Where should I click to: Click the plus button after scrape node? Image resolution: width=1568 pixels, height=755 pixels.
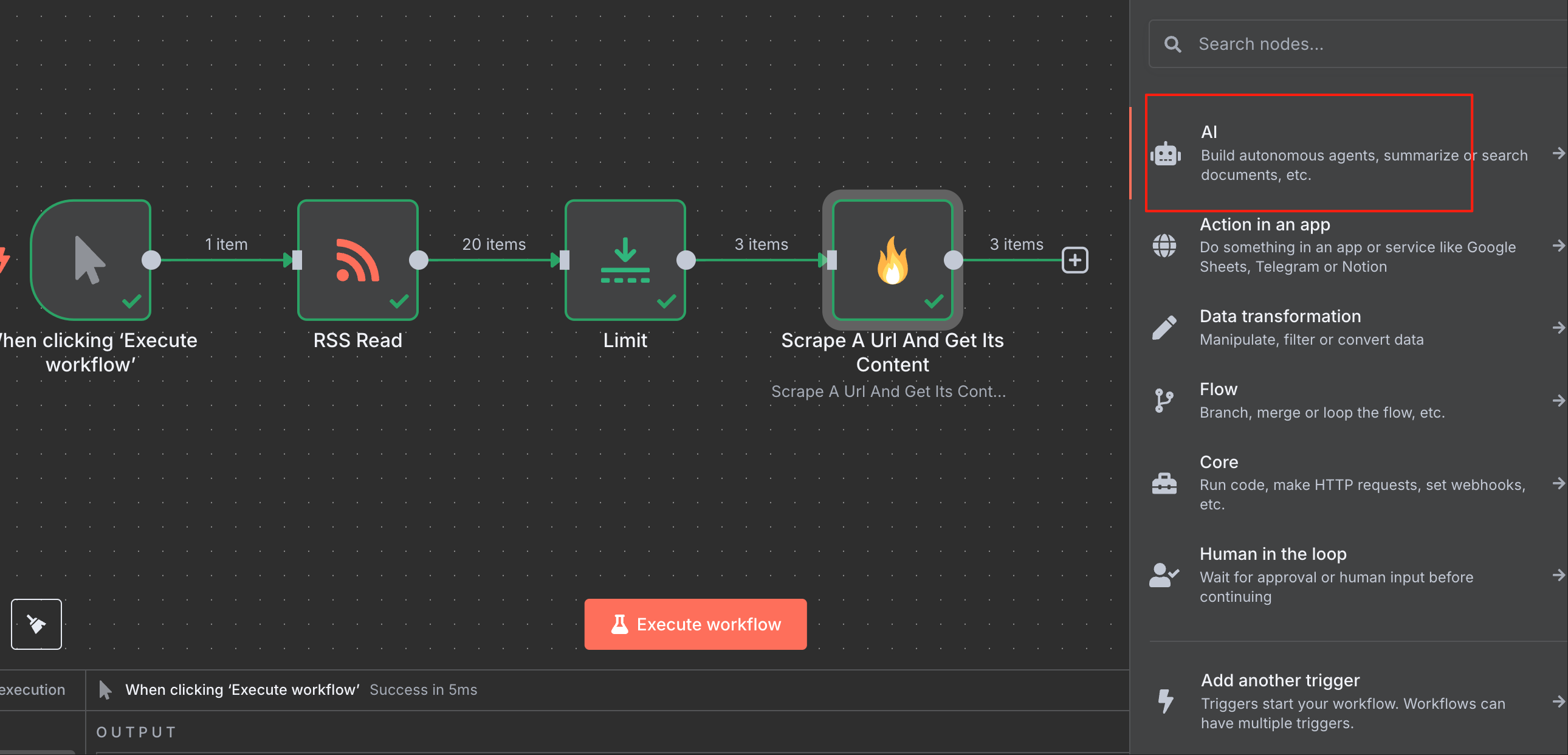click(x=1075, y=260)
